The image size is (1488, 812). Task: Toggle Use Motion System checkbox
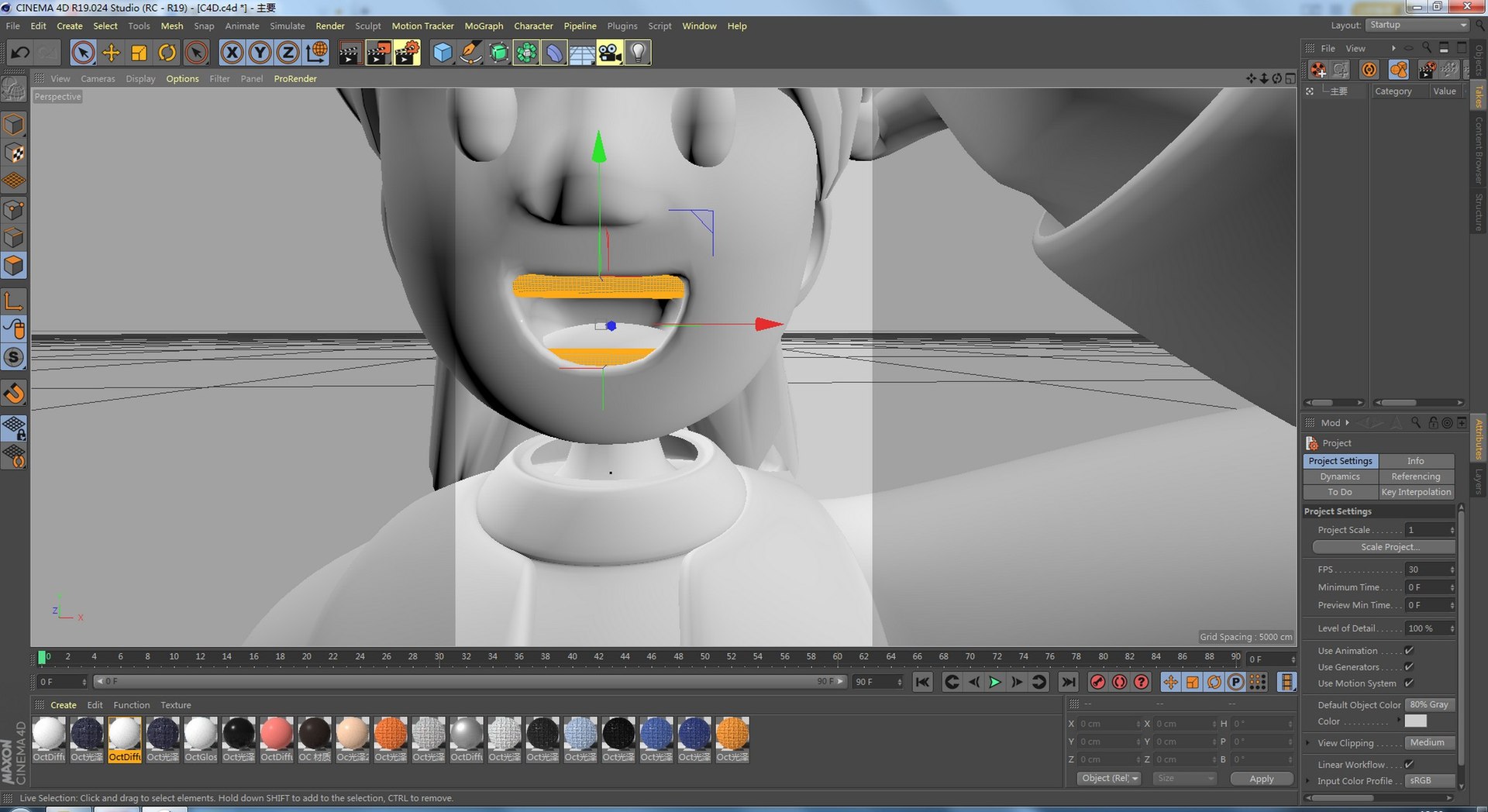point(1409,683)
